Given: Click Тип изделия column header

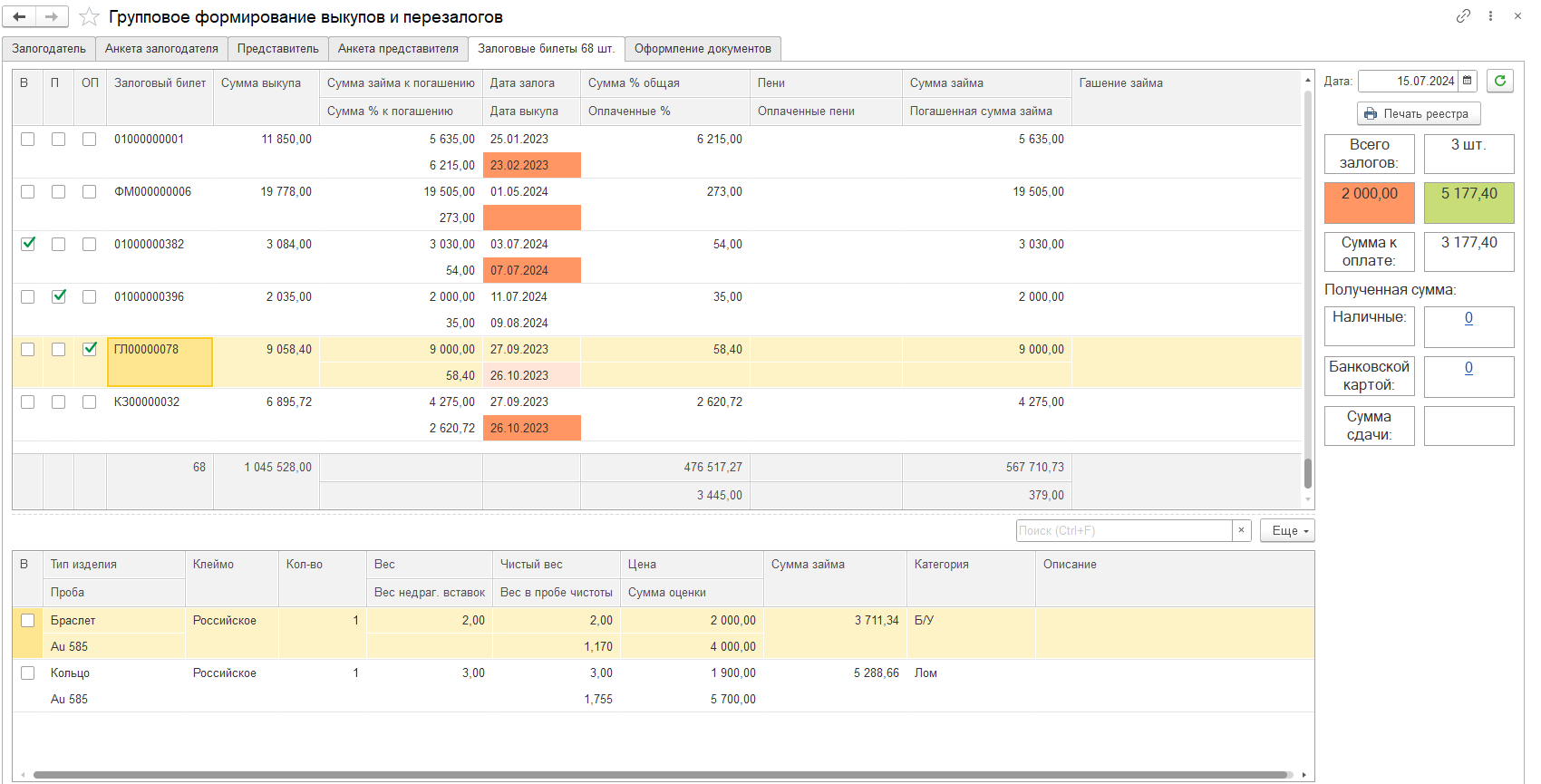Looking at the screenshot, I should click(114, 564).
